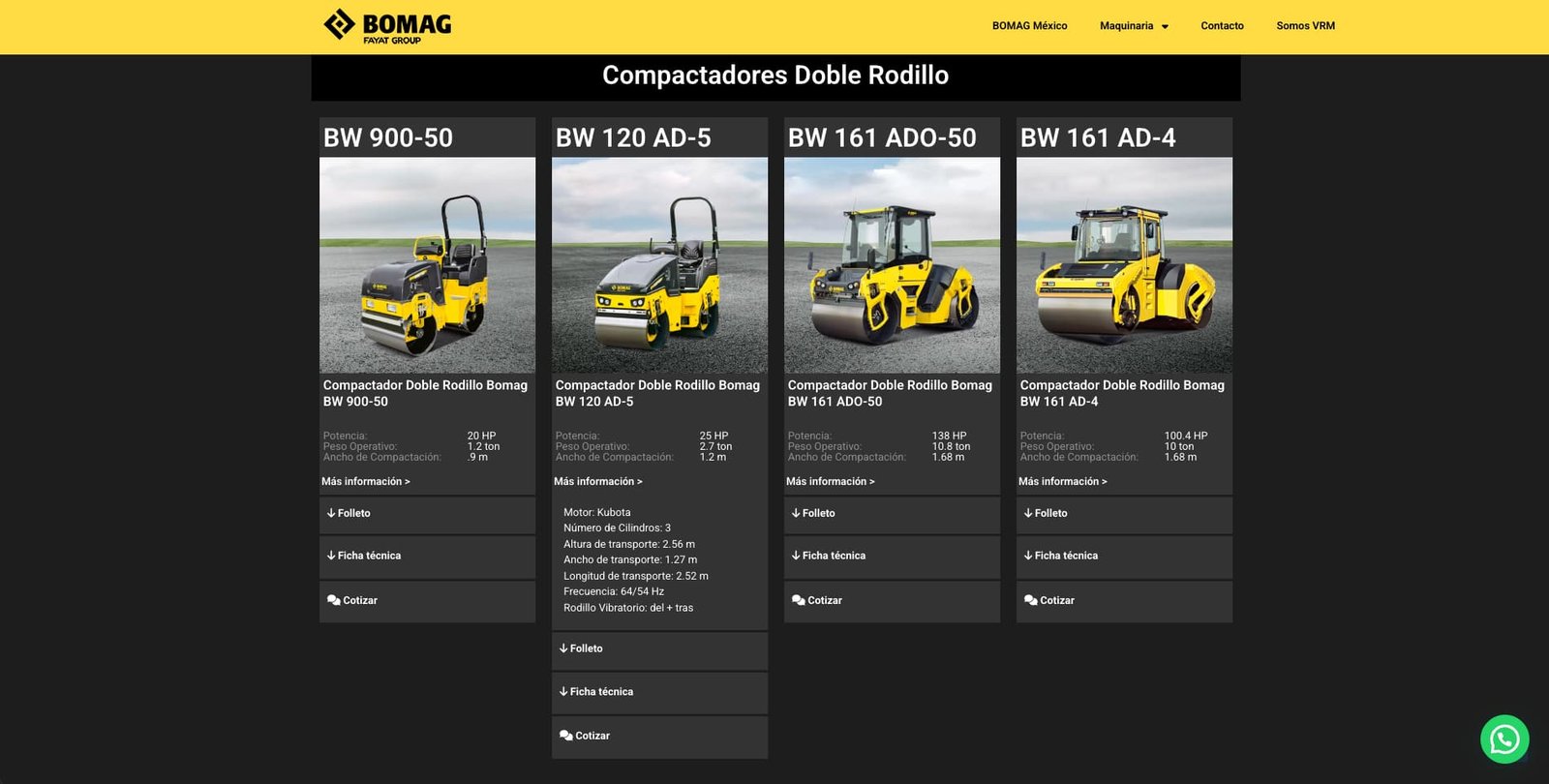This screenshot has width=1549, height=784.
Task: Click the '10.8 ton' weight value
Action: pyautogui.click(x=952, y=446)
